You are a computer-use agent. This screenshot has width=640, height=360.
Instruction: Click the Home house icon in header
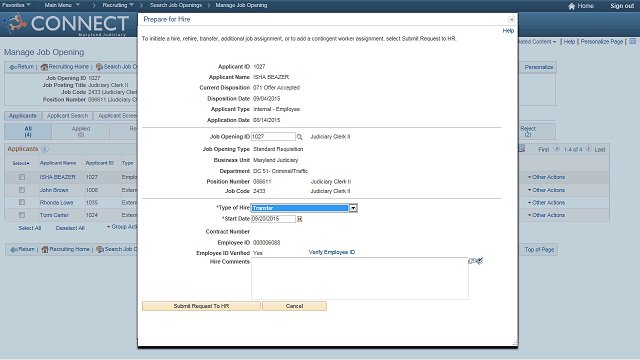tap(571, 6)
